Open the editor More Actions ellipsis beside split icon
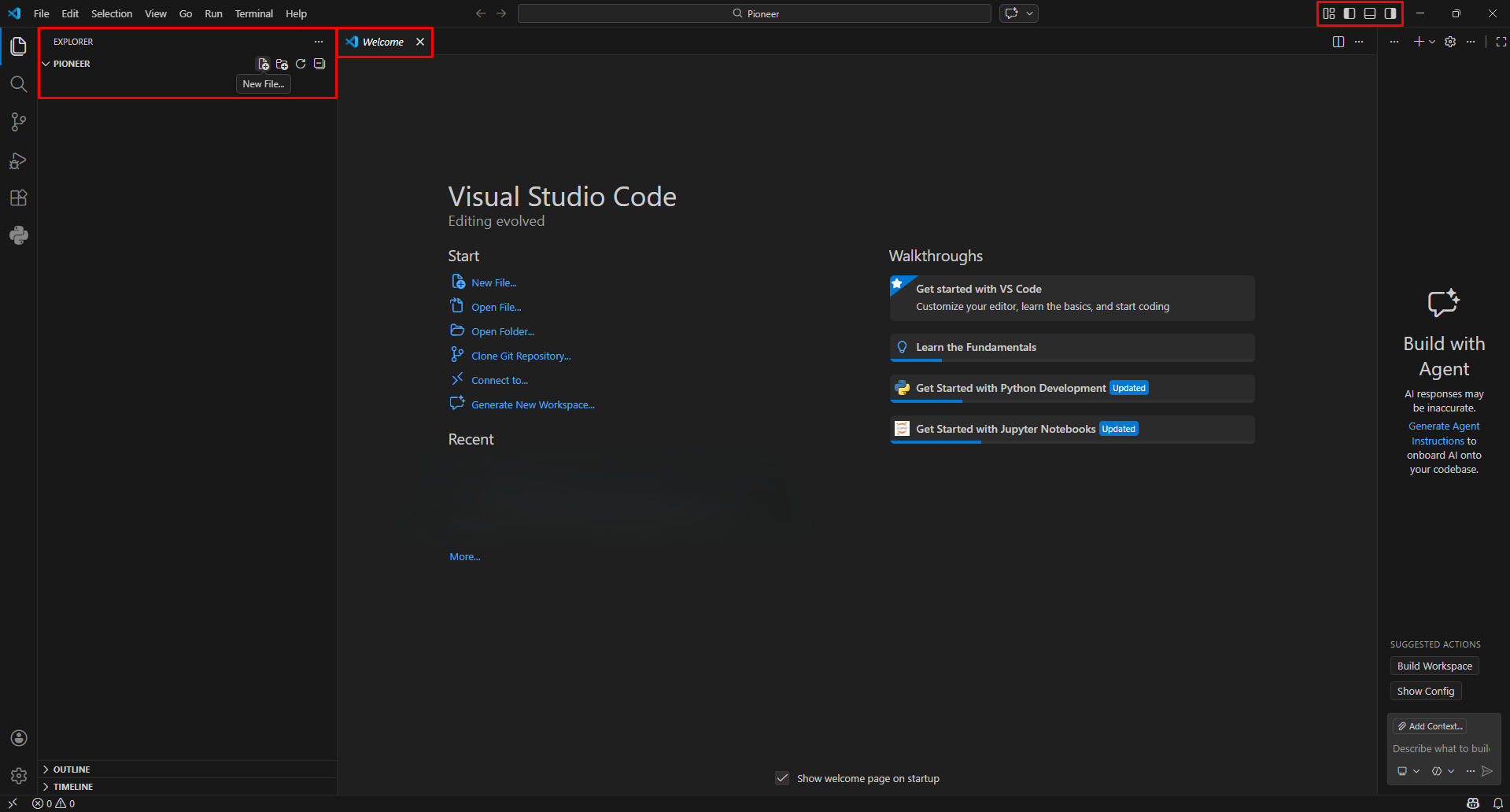 1359,42
